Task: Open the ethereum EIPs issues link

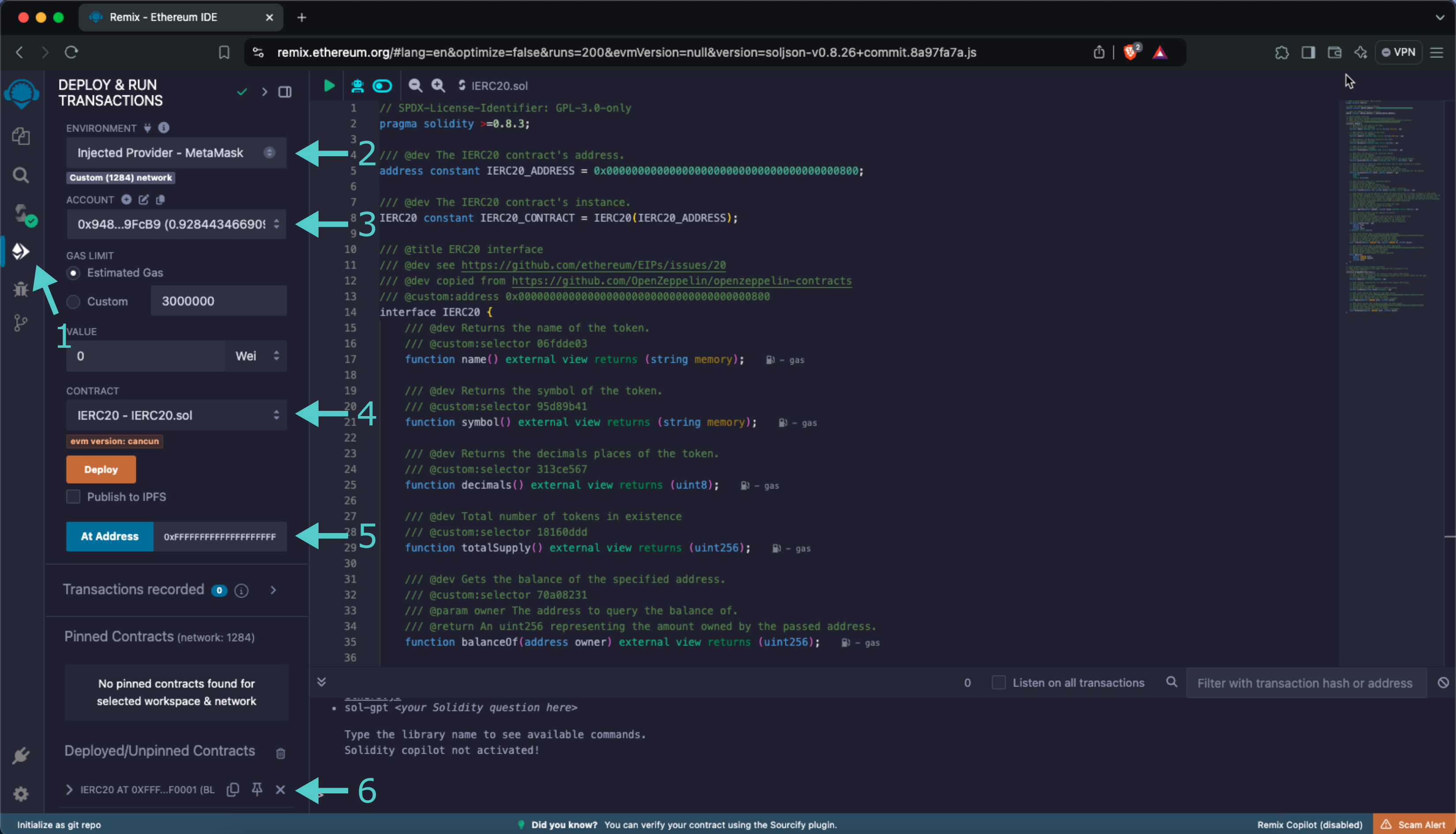Action: [x=593, y=265]
